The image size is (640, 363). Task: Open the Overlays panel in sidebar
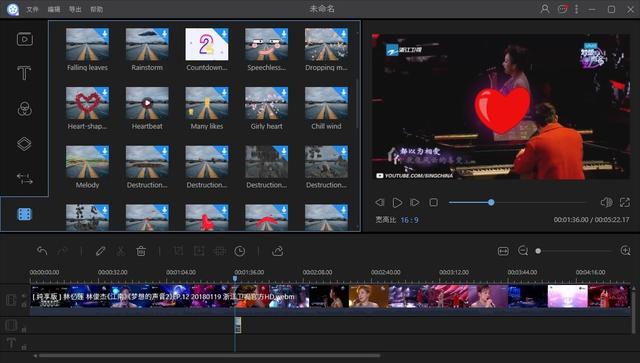click(24, 144)
